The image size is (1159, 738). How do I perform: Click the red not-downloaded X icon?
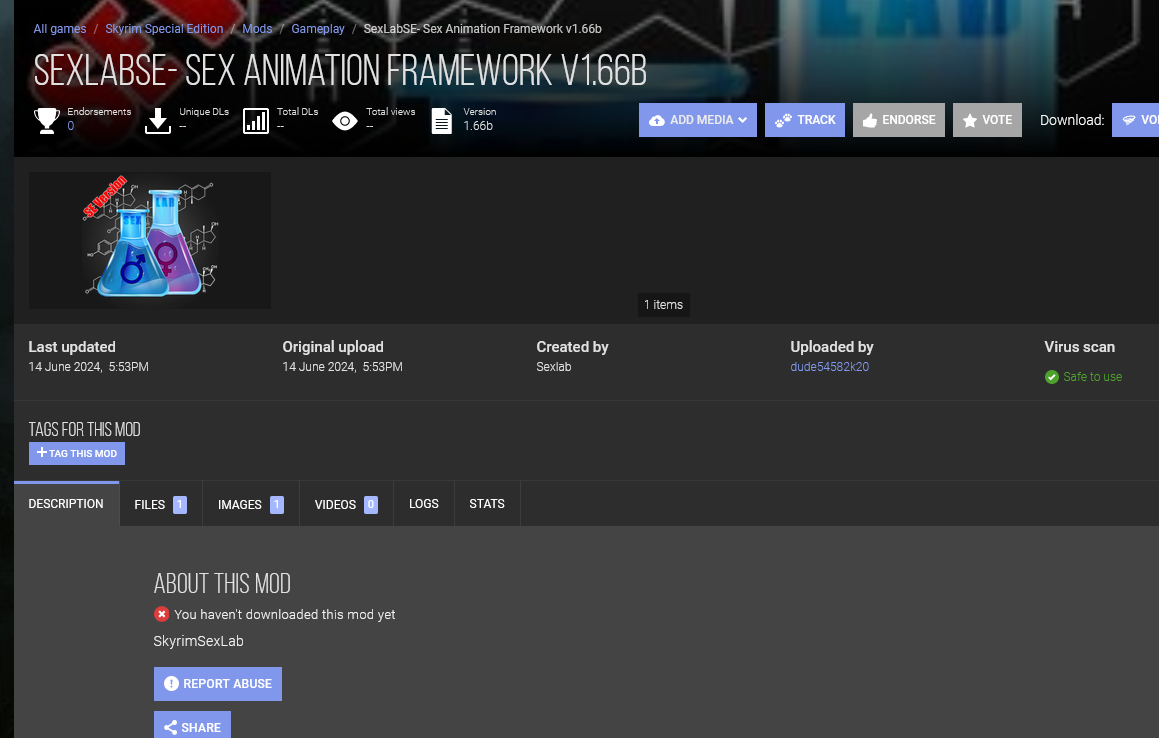[x=161, y=615]
